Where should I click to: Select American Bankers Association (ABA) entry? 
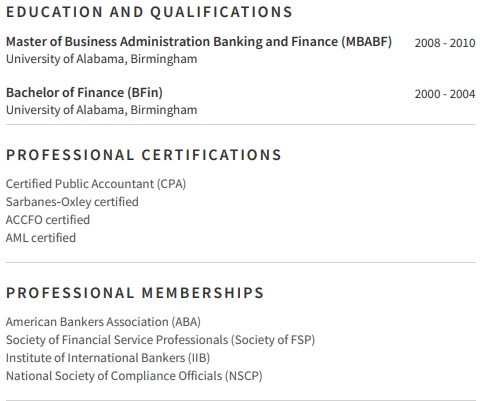(103, 322)
